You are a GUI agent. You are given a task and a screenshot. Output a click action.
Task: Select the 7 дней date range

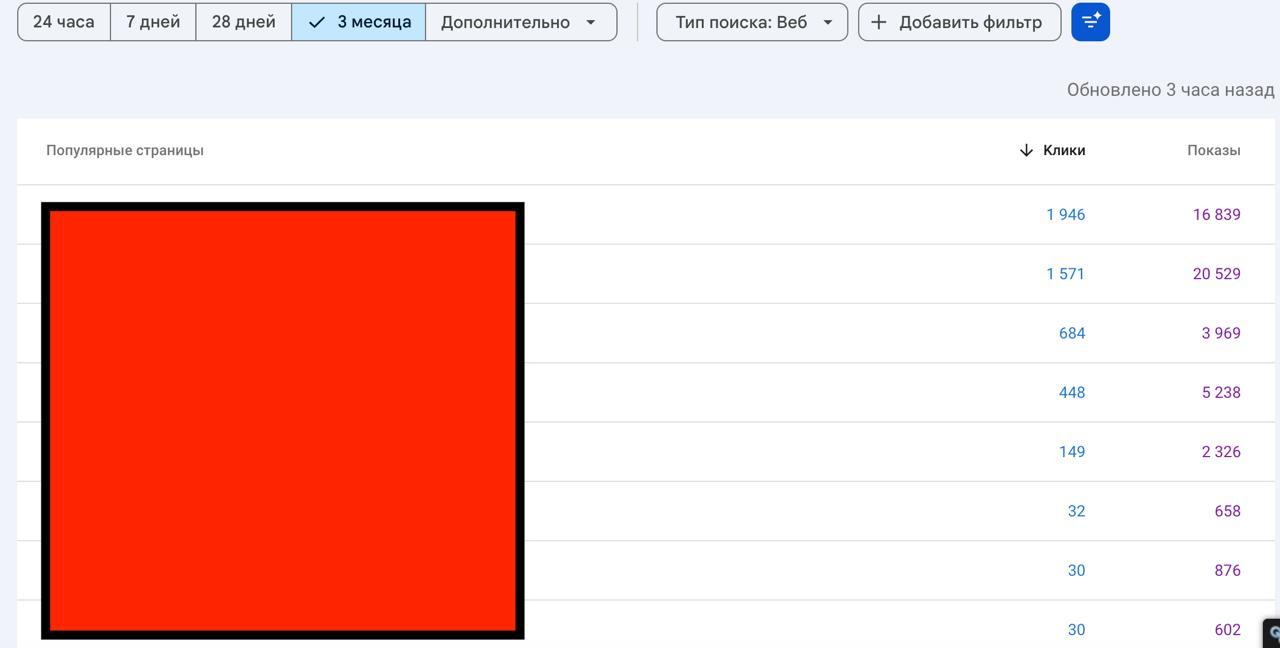pos(153,22)
